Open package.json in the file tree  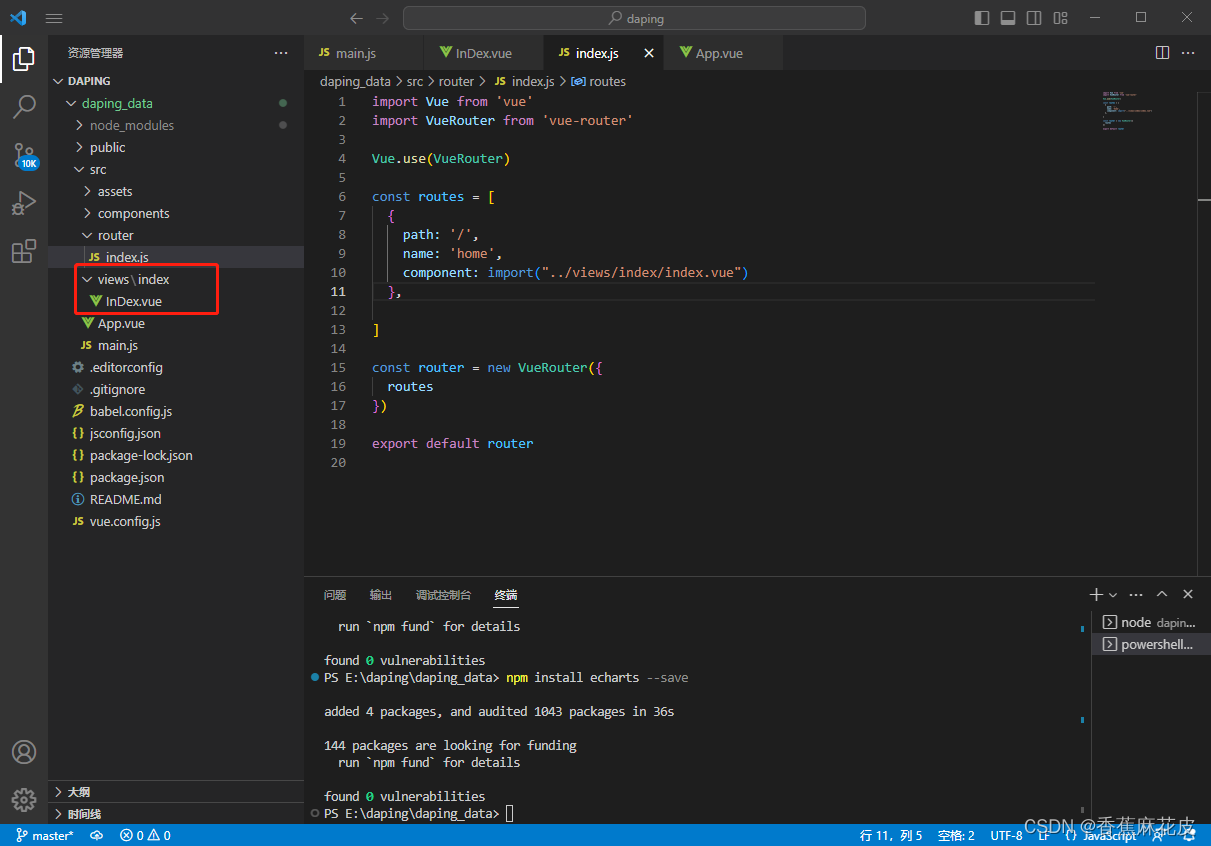[x=176, y=477]
